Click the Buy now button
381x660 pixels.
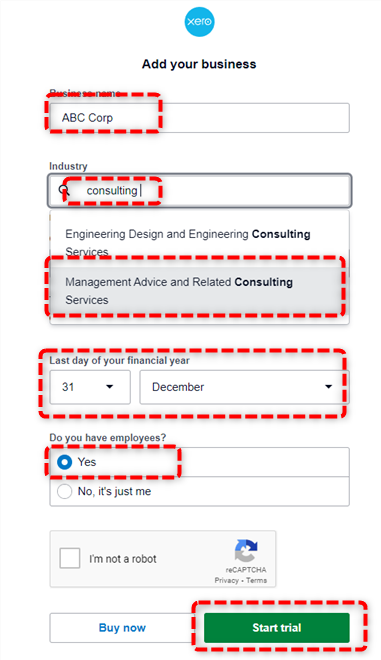coord(122,628)
